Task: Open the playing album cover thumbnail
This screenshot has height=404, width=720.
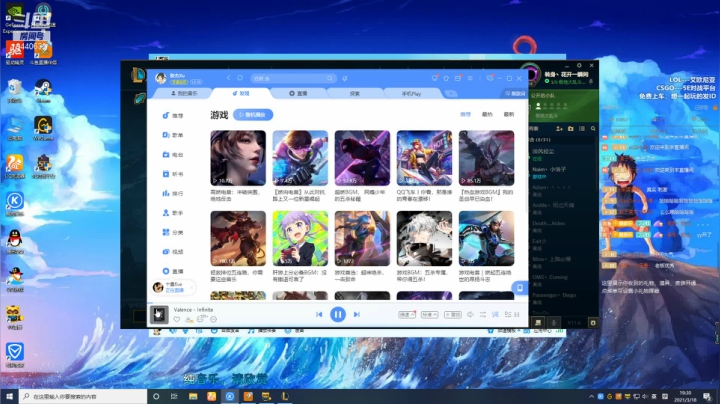Action: tap(159, 315)
